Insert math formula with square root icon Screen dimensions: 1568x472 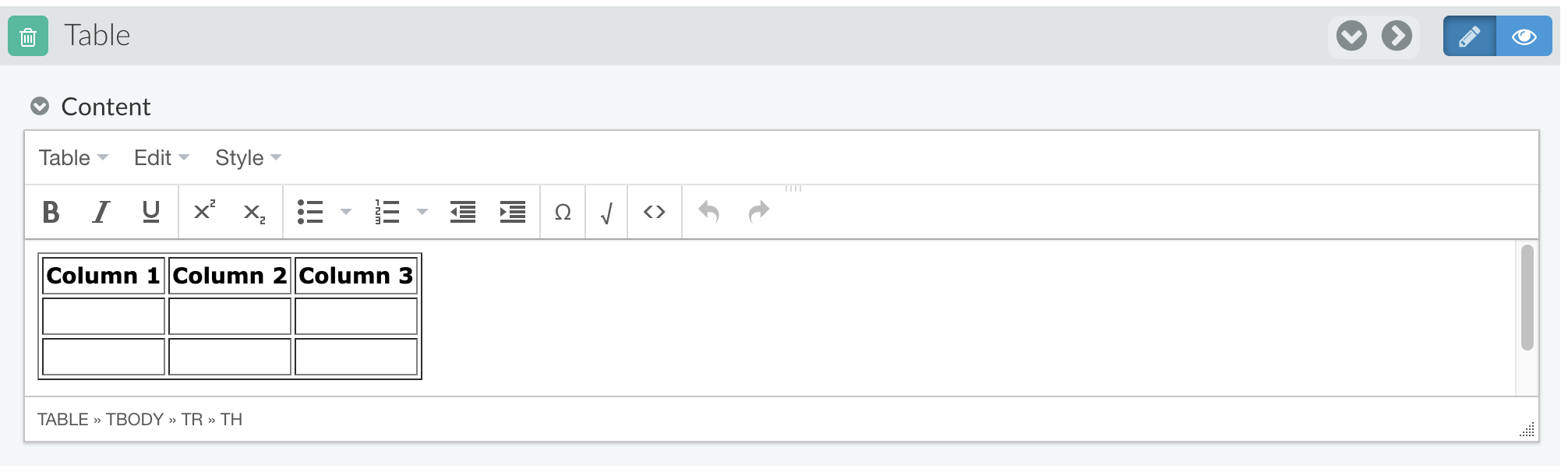(x=607, y=212)
